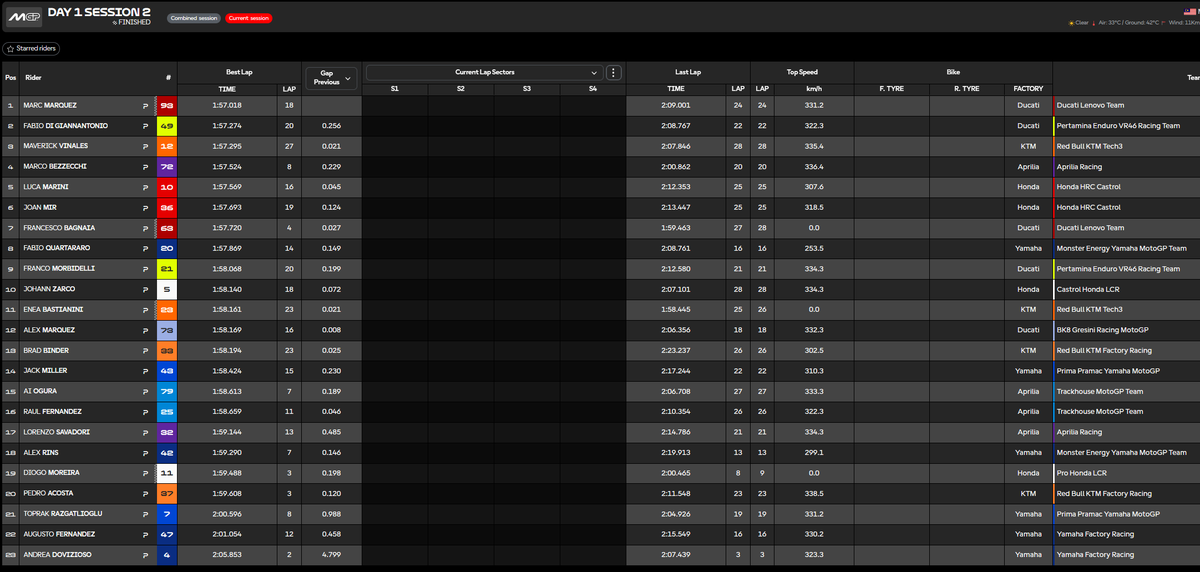The image size is (1200, 572).
Task: Click the pit 'P' icon for Marco Bezzecchi
Action: (146, 167)
